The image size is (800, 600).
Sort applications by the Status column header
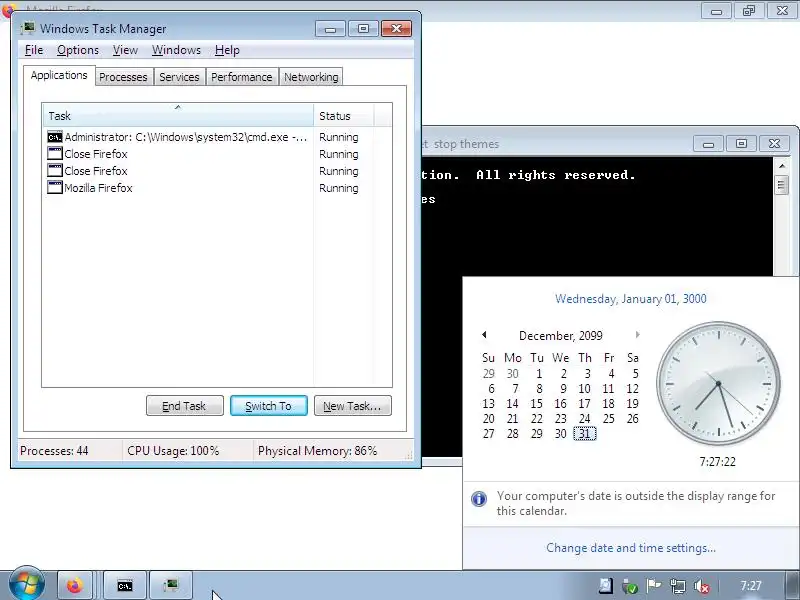344,116
